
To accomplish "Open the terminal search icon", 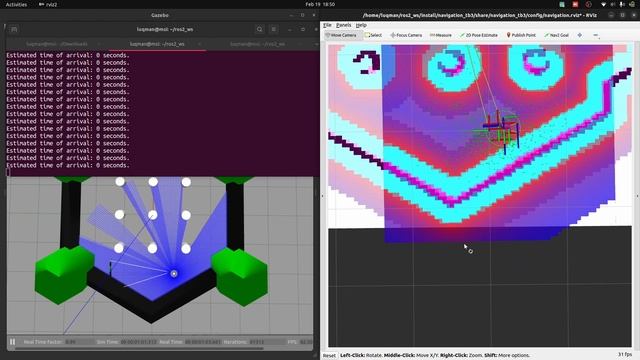I will [x=260, y=29].
